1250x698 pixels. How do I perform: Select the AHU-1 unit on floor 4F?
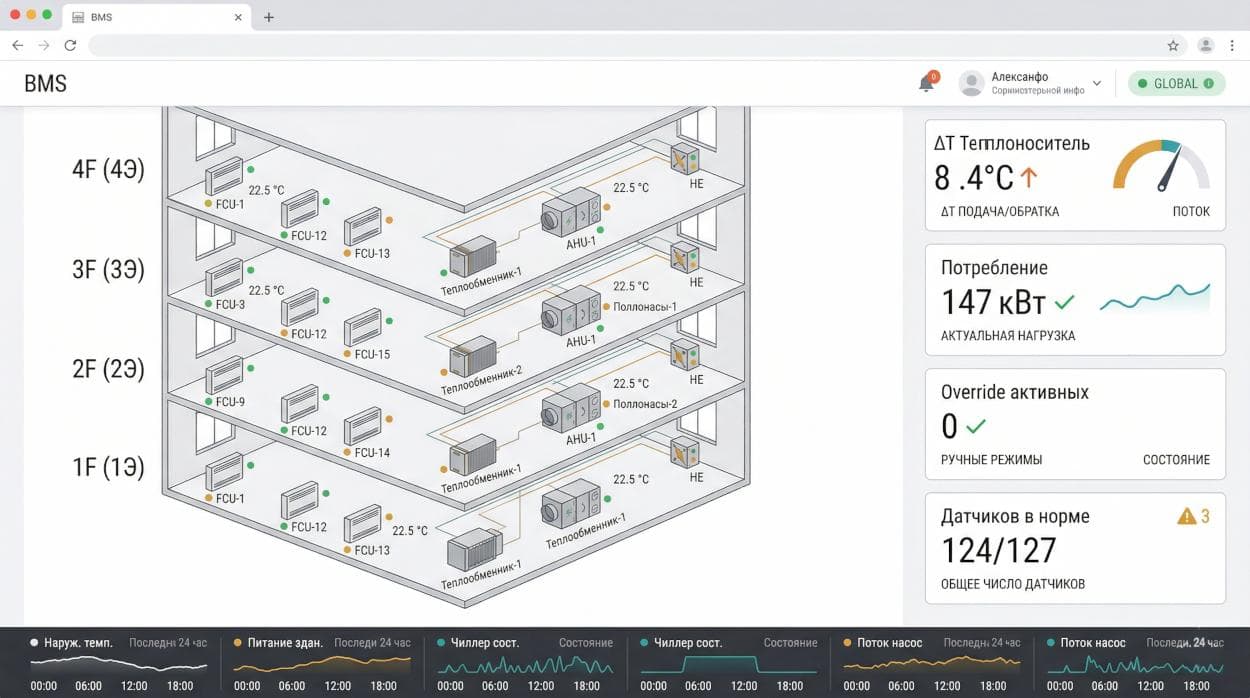[570, 212]
